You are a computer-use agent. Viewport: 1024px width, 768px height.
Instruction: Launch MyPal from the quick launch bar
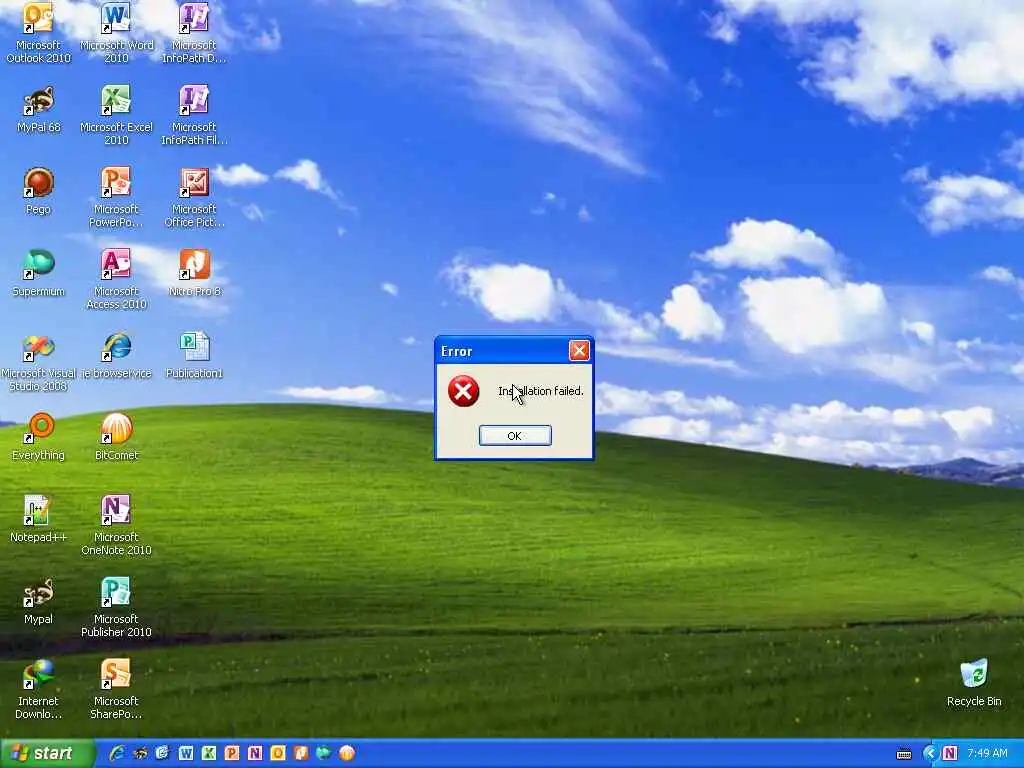click(x=140, y=754)
